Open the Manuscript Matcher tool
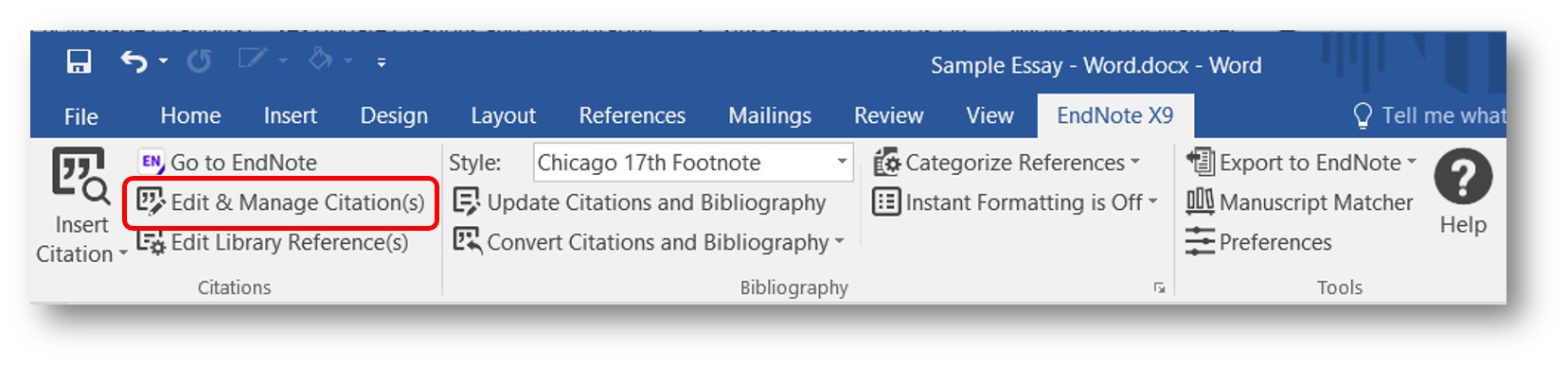1568x366 pixels. tap(1299, 202)
